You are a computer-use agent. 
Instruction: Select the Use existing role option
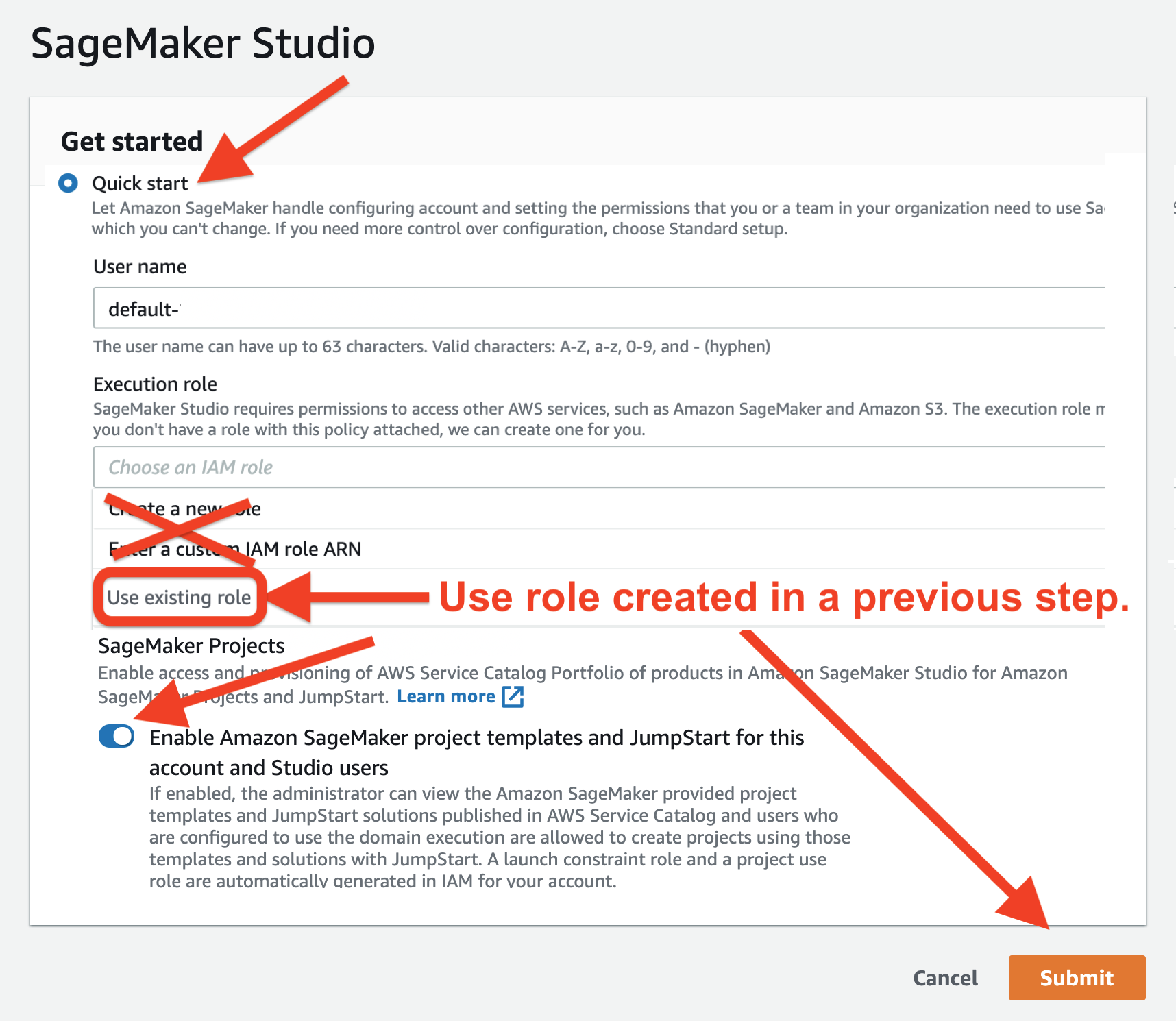tap(179, 598)
